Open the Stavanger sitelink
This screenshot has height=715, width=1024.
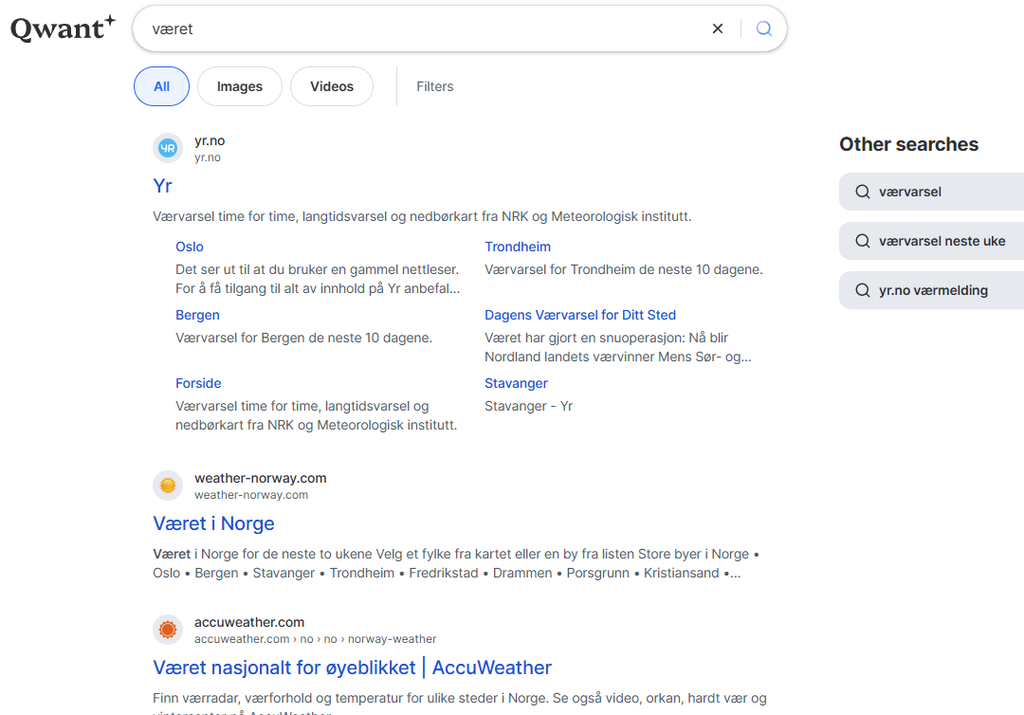[516, 383]
